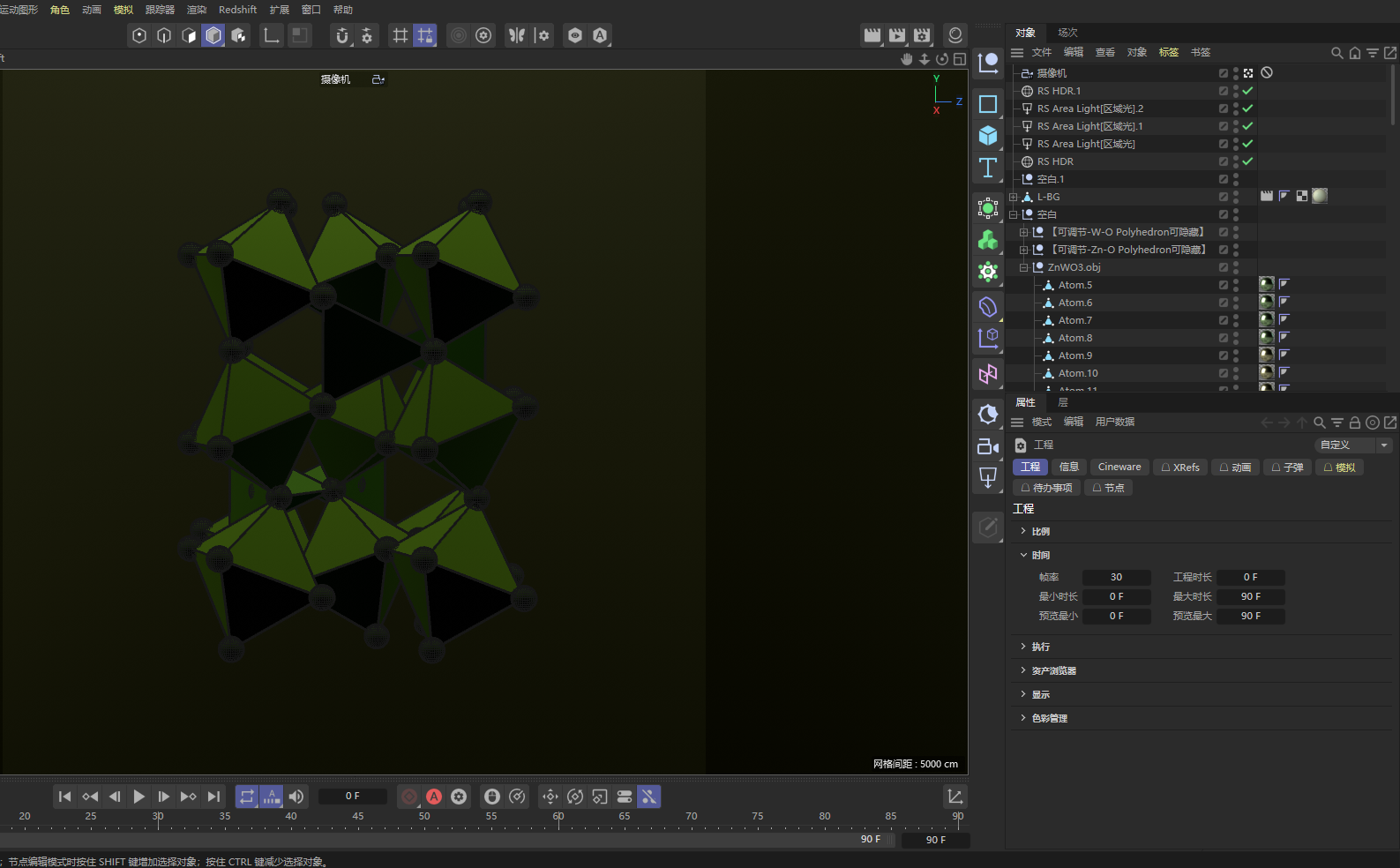Image resolution: width=1400 pixels, height=868 pixels.
Task: Toggle autokey red A button
Action: tap(434, 797)
